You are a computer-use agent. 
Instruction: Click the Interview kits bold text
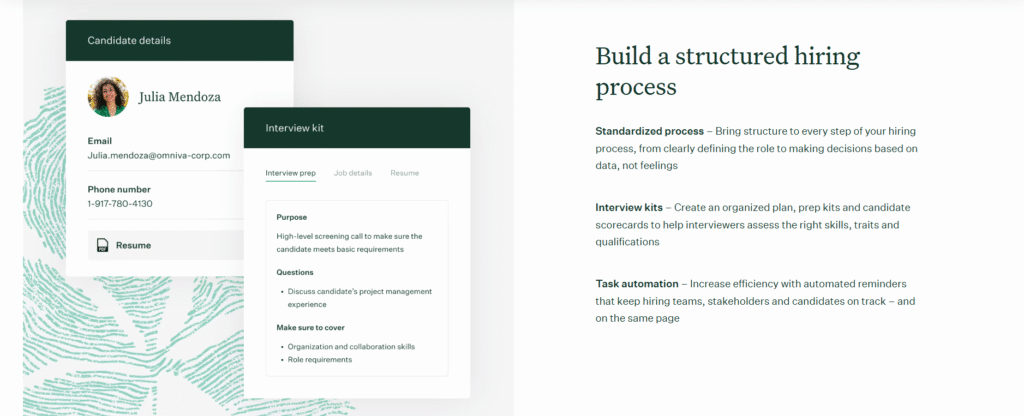(628, 208)
